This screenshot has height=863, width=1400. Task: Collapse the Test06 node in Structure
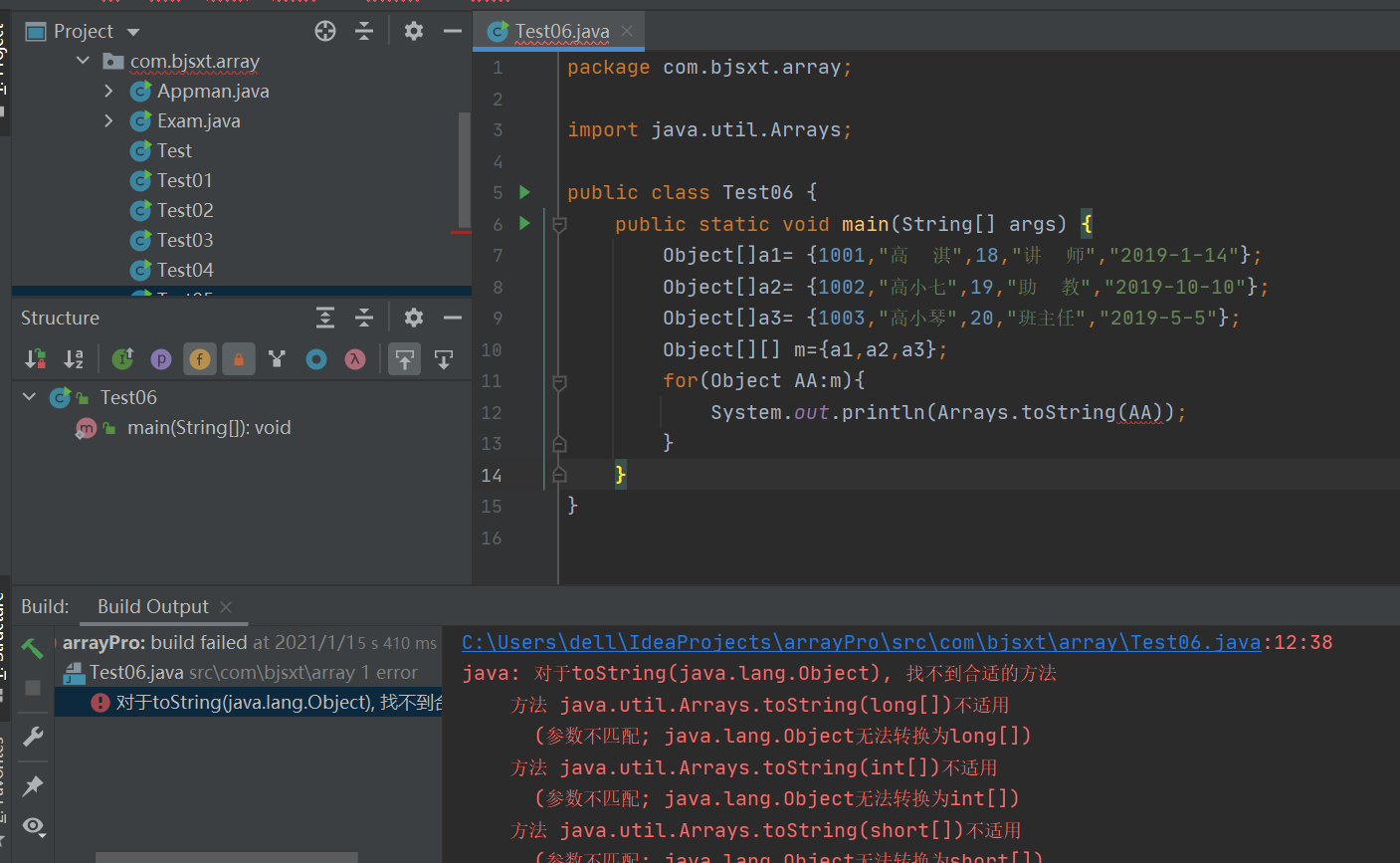(30, 397)
